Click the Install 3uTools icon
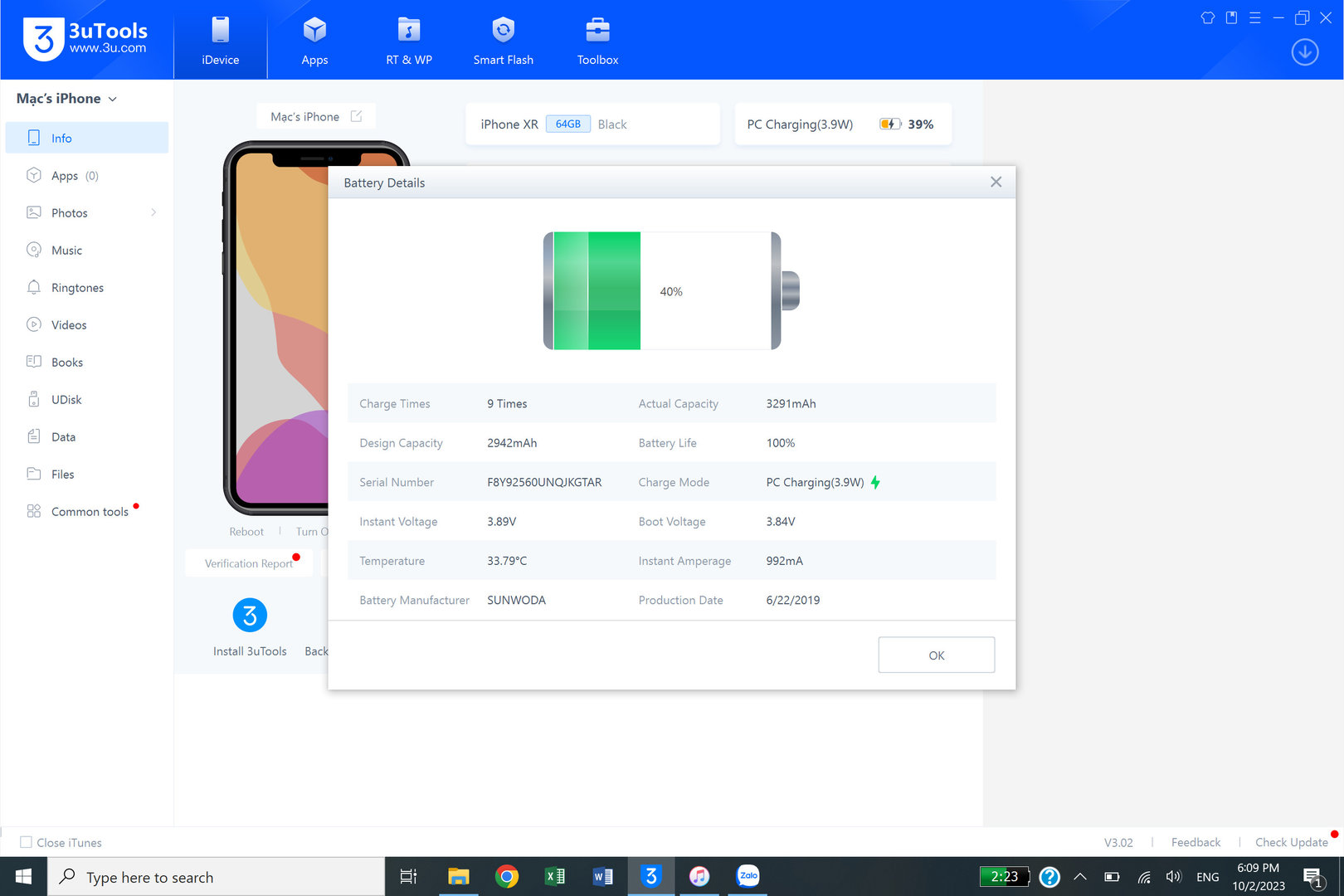This screenshot has width=1344, height=896. click(x=250, y=616)
